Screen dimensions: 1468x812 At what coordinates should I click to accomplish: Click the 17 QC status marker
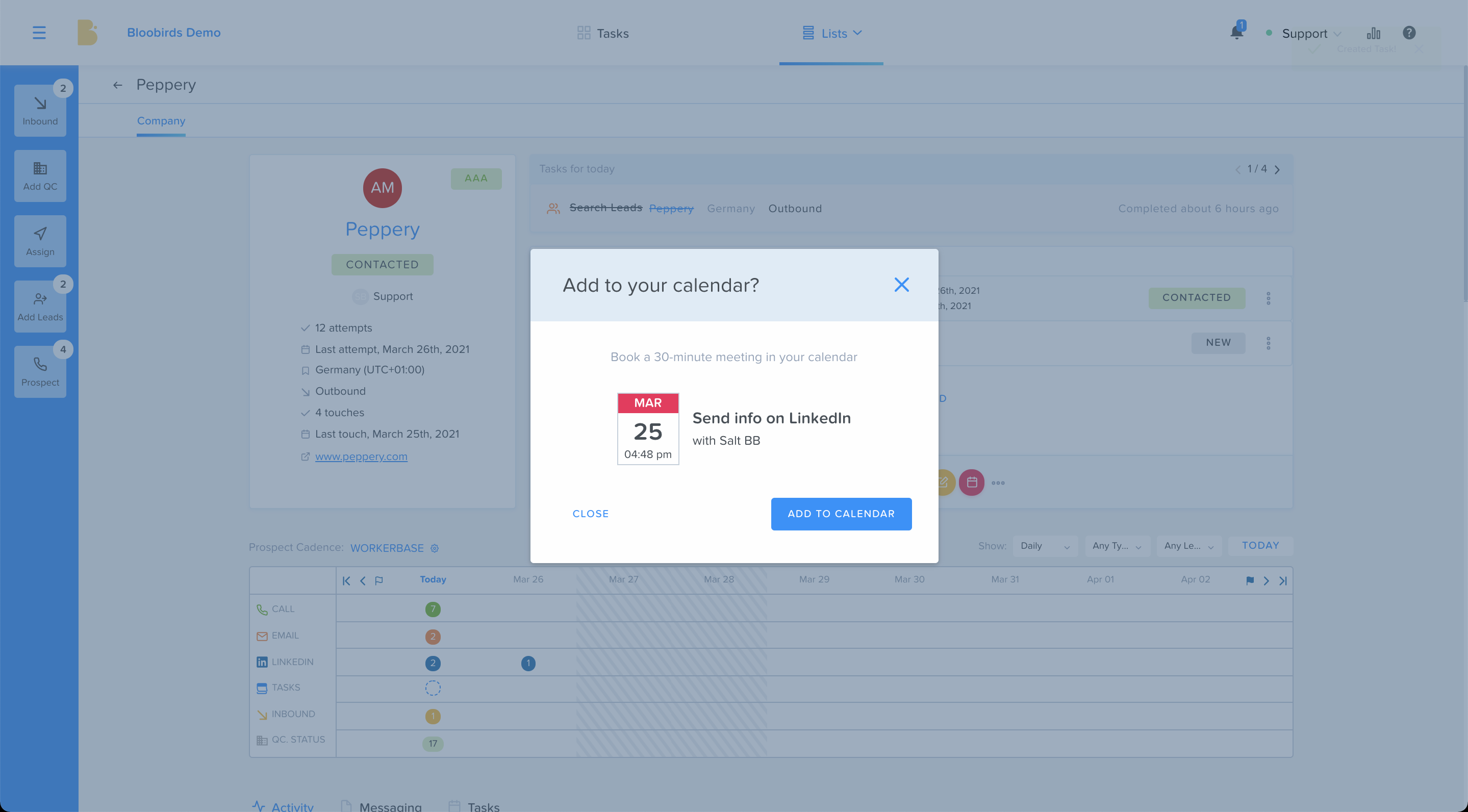pyautogui.click(x=433, y=744)
